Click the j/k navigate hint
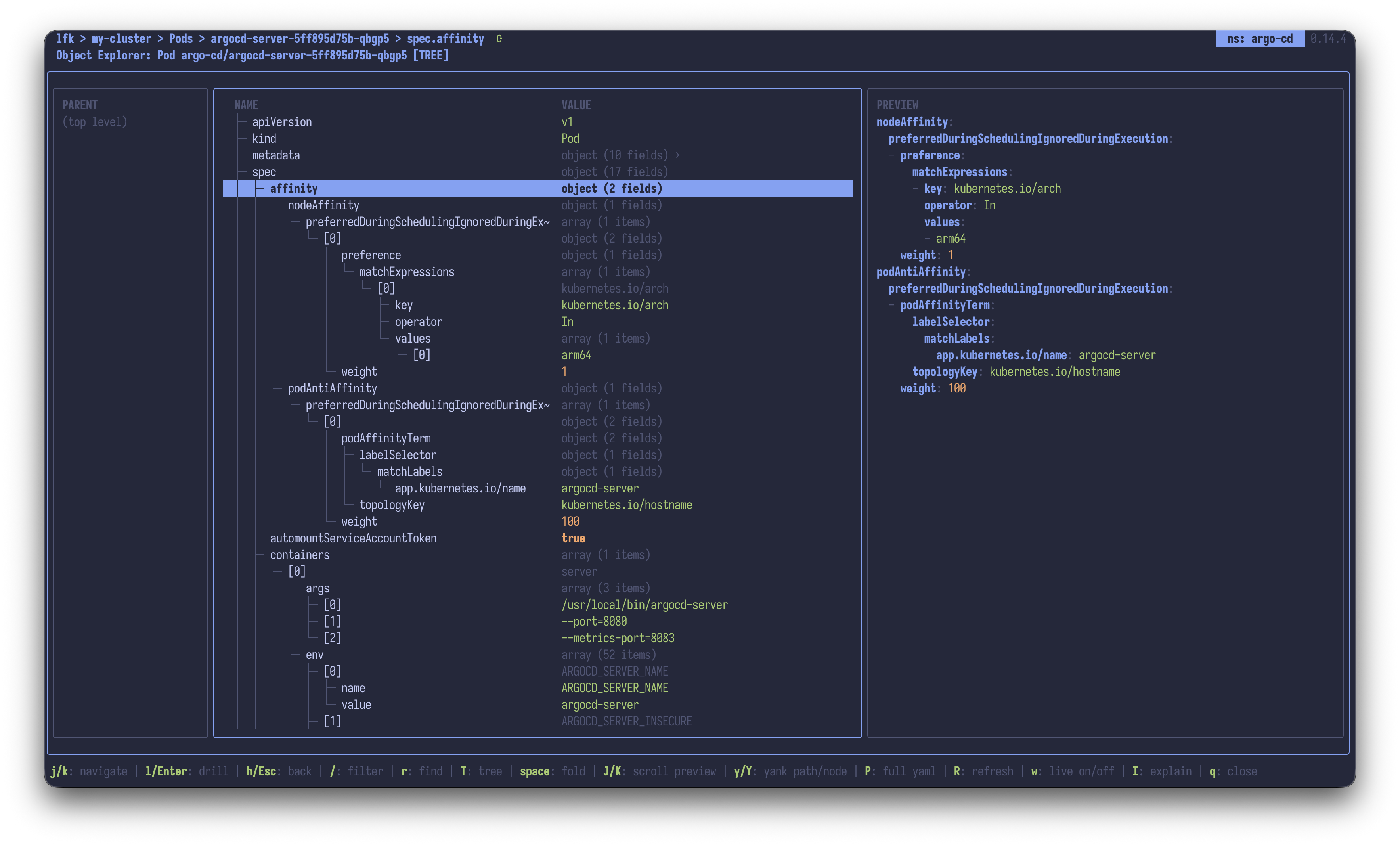Screen dimensions: 1400x846 [89, 771]
